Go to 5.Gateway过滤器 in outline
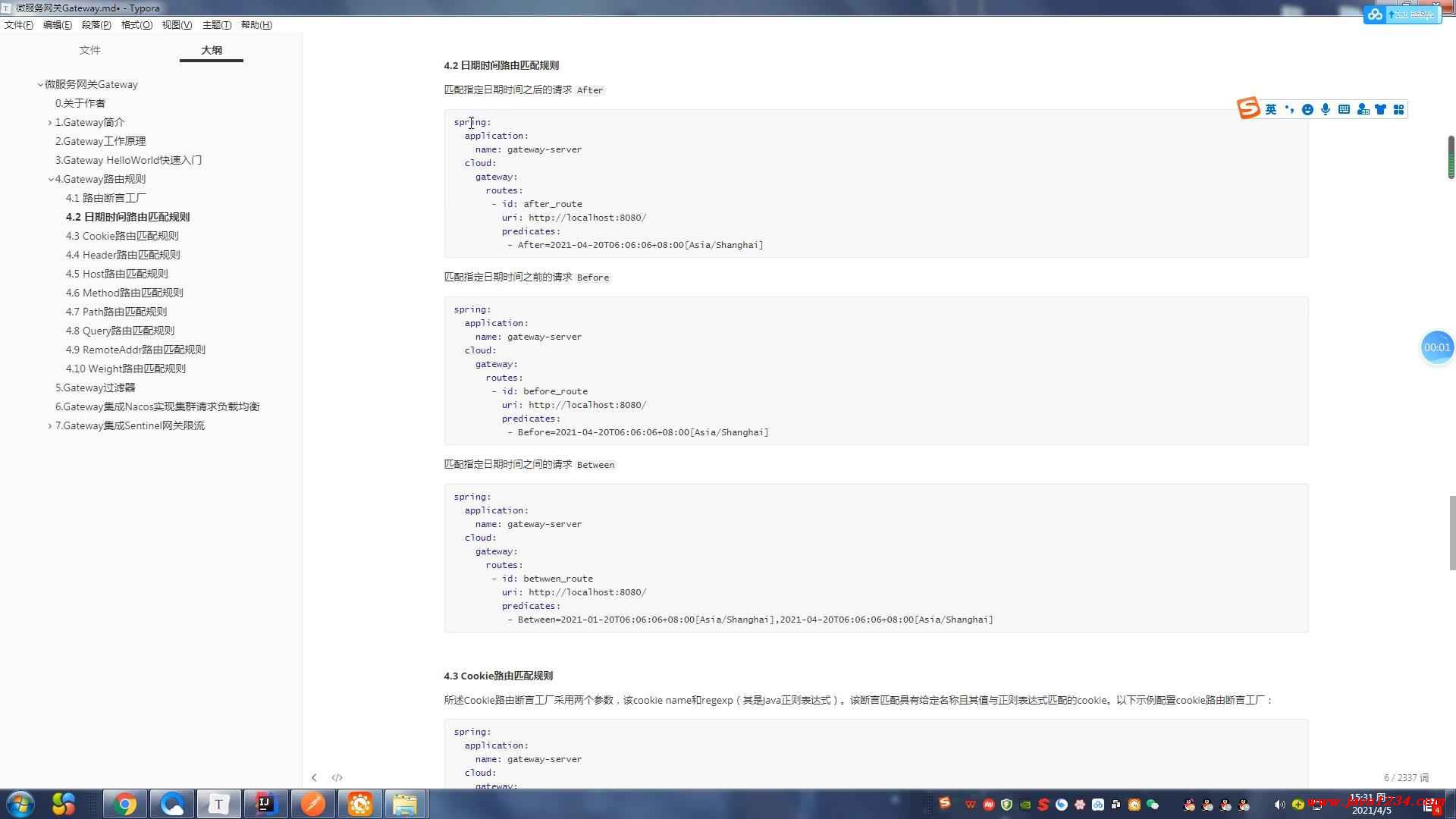Screen dimensions: 1456x819 95,388
